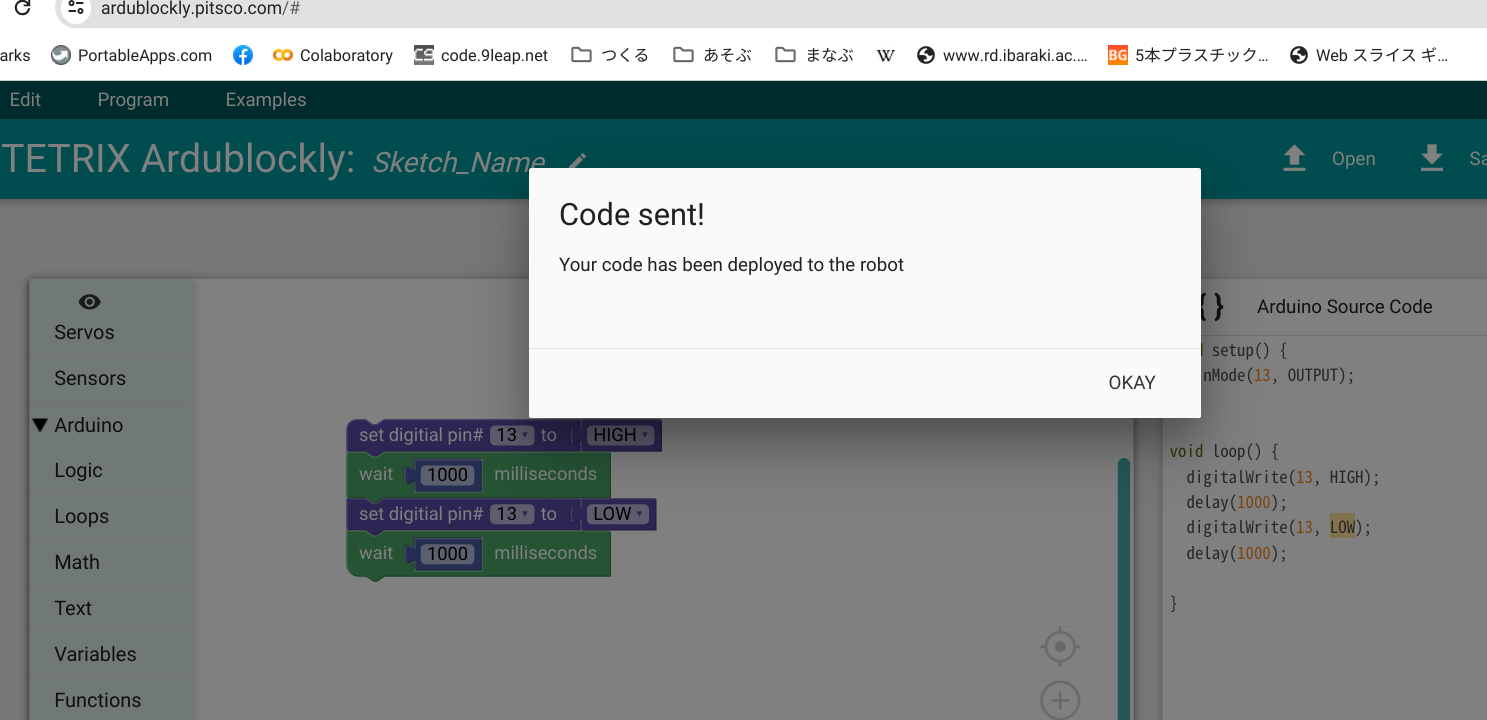Image resolution: width=1487 pixels, height=720 pixels.
Task: Click workspace vertical scrollbar
Action: pyautogui.click(x=1124, y=588)
